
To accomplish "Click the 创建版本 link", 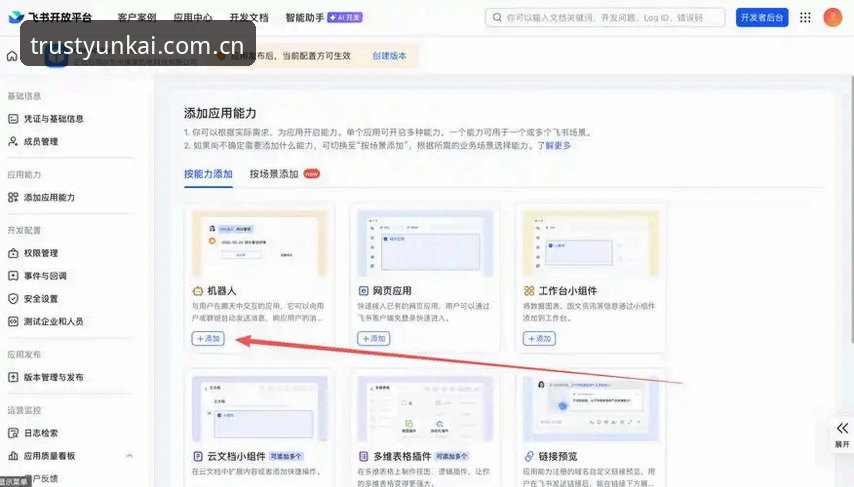I will click(389, 56).
